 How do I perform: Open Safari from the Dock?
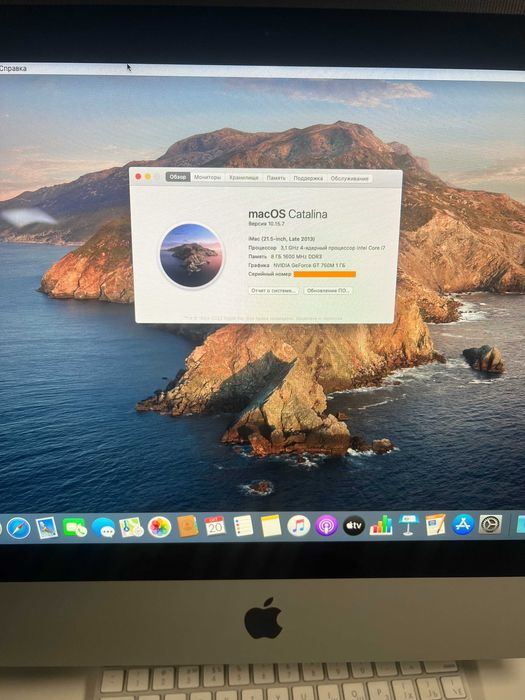coord(19,528)
